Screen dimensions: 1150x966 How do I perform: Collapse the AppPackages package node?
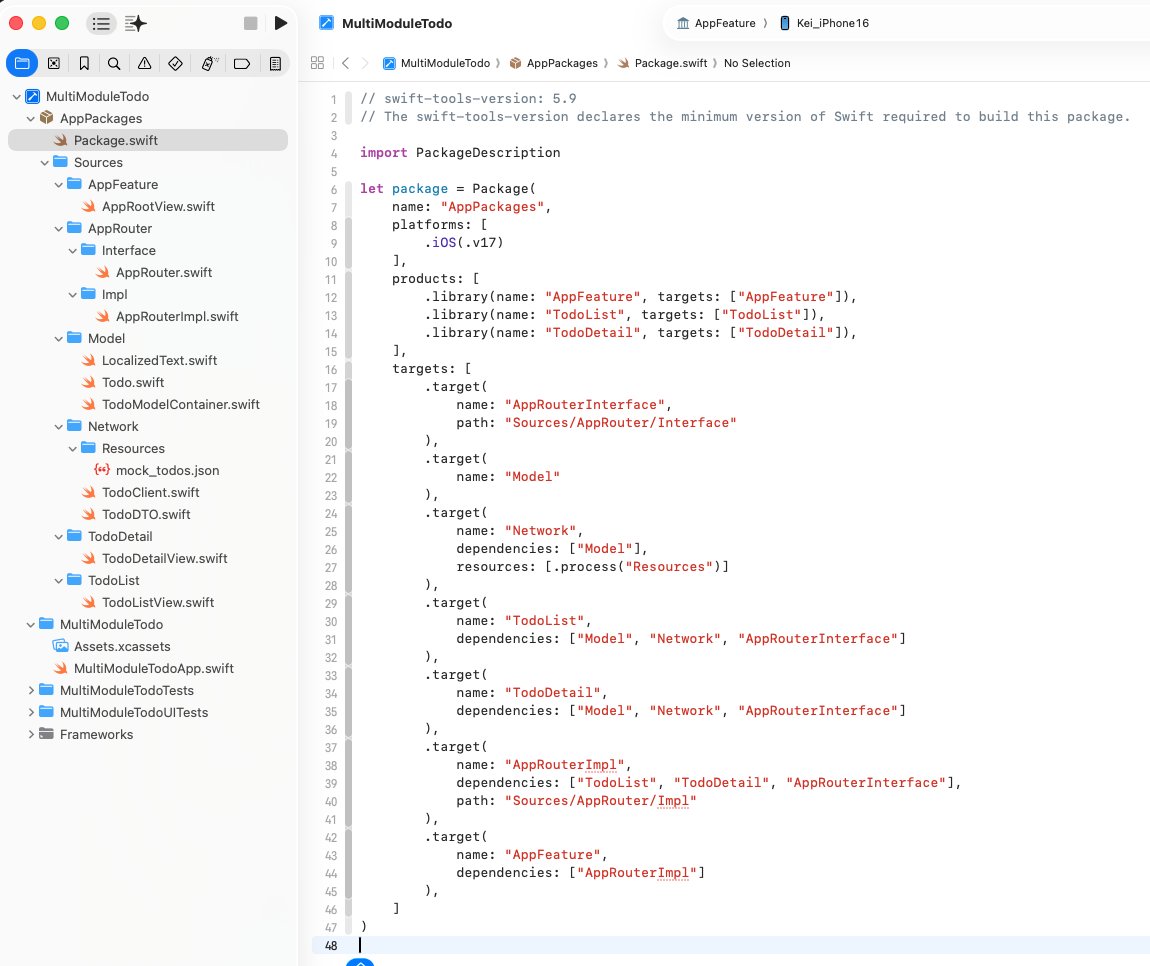(30, 118)
